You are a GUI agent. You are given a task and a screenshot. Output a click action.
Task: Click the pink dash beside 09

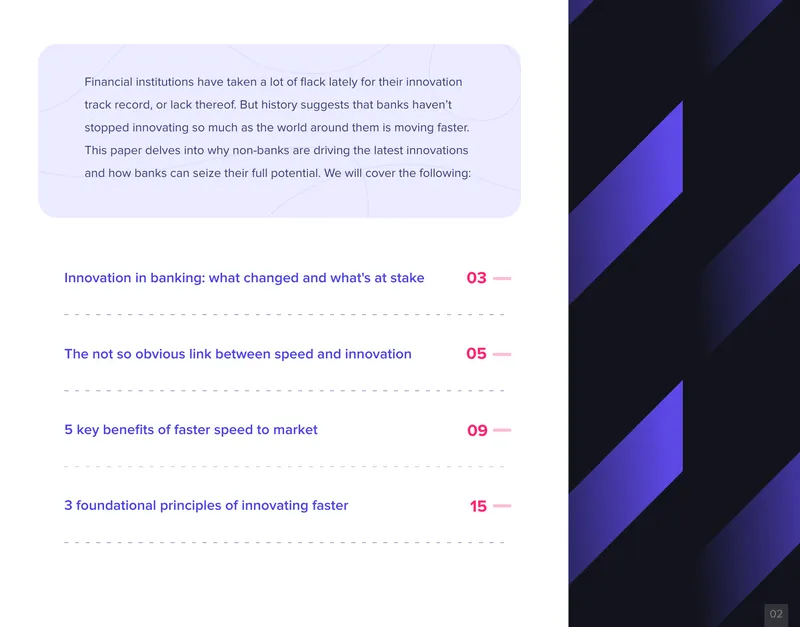point(502,430)
